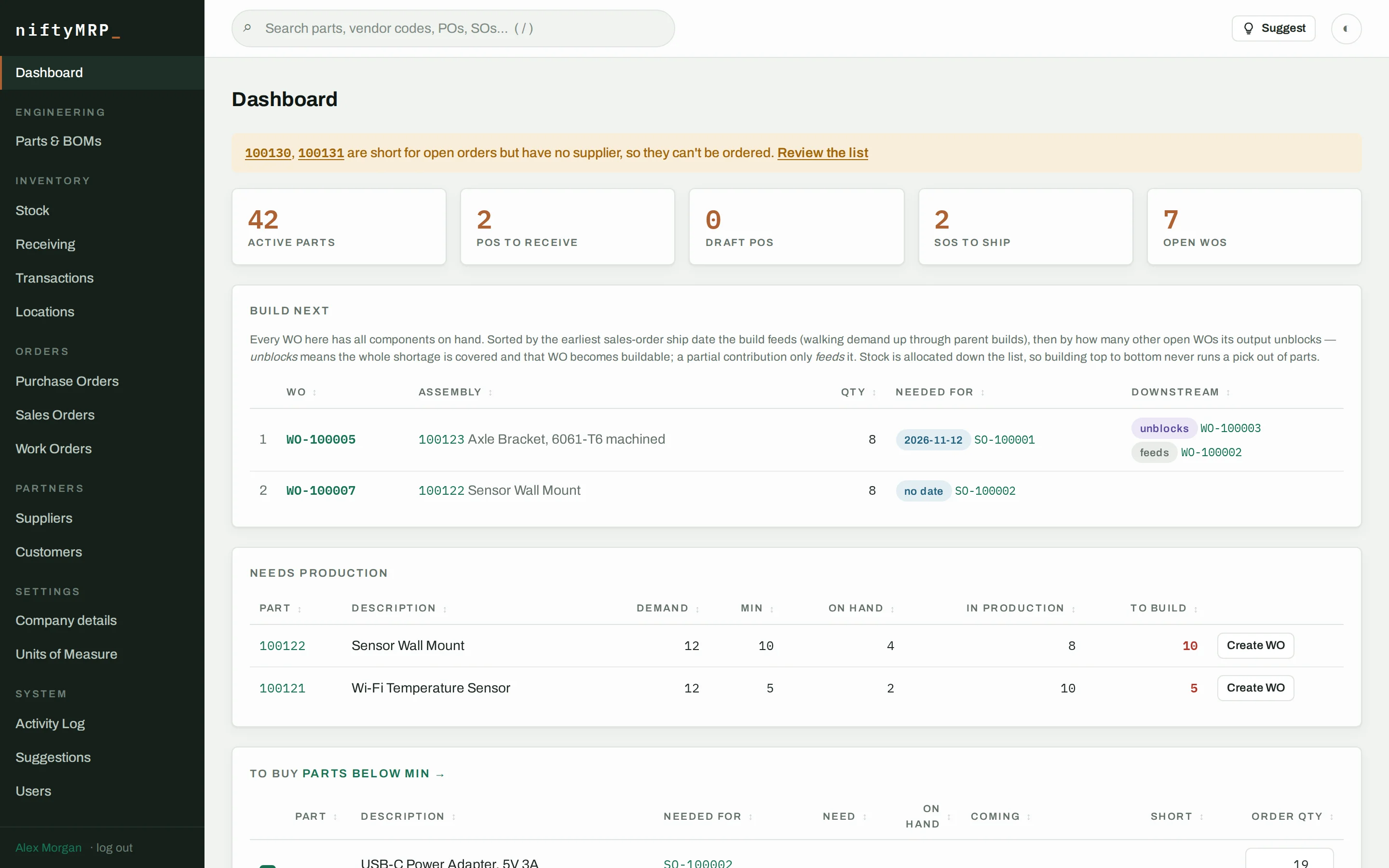This screenshot has height=868, width=1389.
Task: Open sales order SO-100001
Action: coord(1004,440)
